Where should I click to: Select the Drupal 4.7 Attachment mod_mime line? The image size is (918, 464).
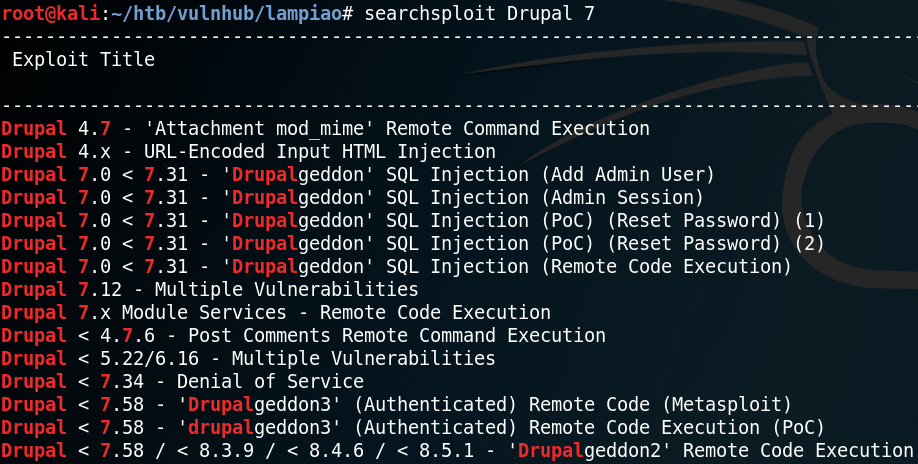tap(326, 129)
